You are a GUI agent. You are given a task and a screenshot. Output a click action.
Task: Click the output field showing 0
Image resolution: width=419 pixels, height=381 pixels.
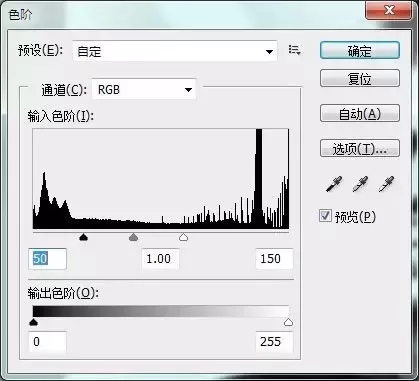click(48, 341)
